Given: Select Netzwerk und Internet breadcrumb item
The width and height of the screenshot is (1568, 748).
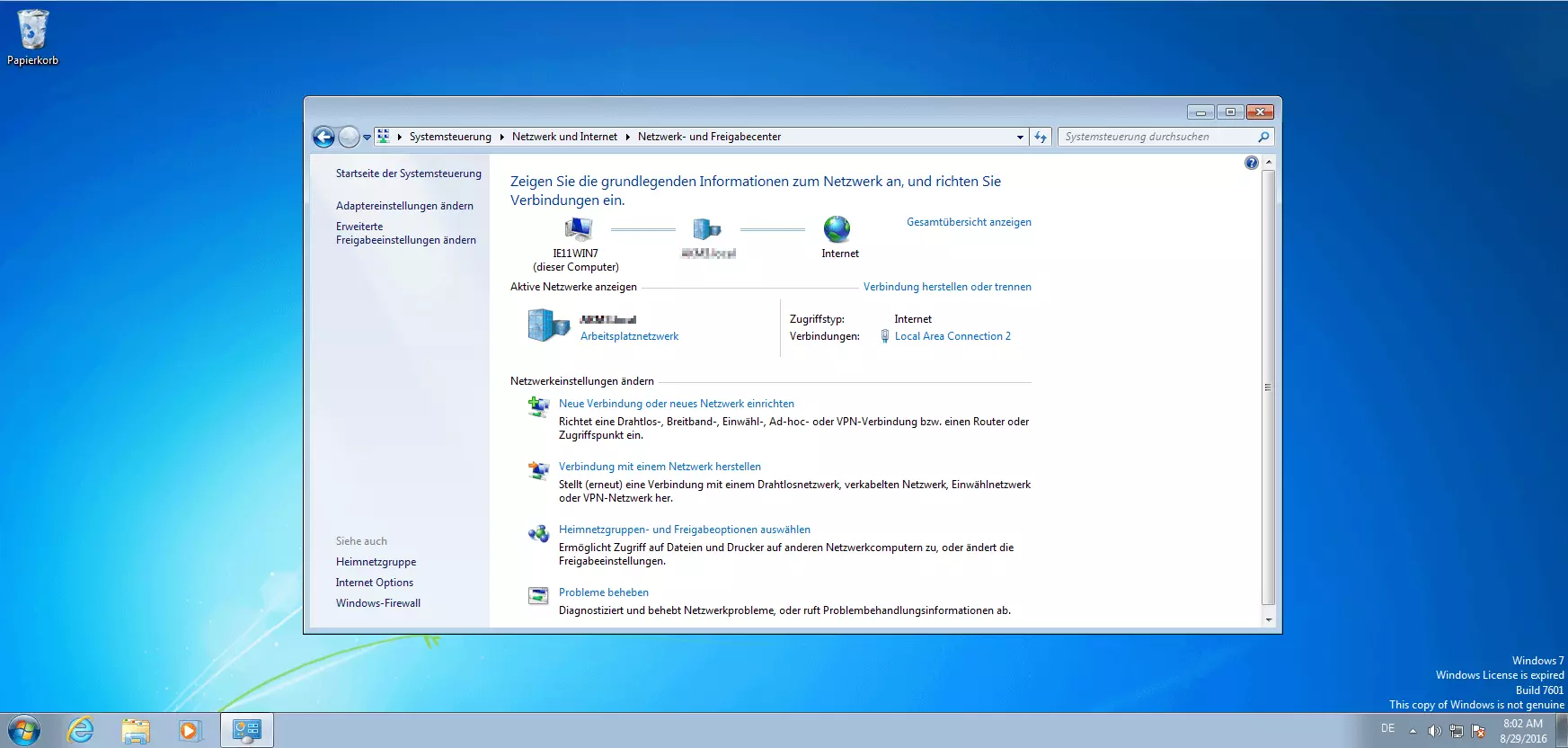Looking at the screenshot, I should tap(564, 137).
